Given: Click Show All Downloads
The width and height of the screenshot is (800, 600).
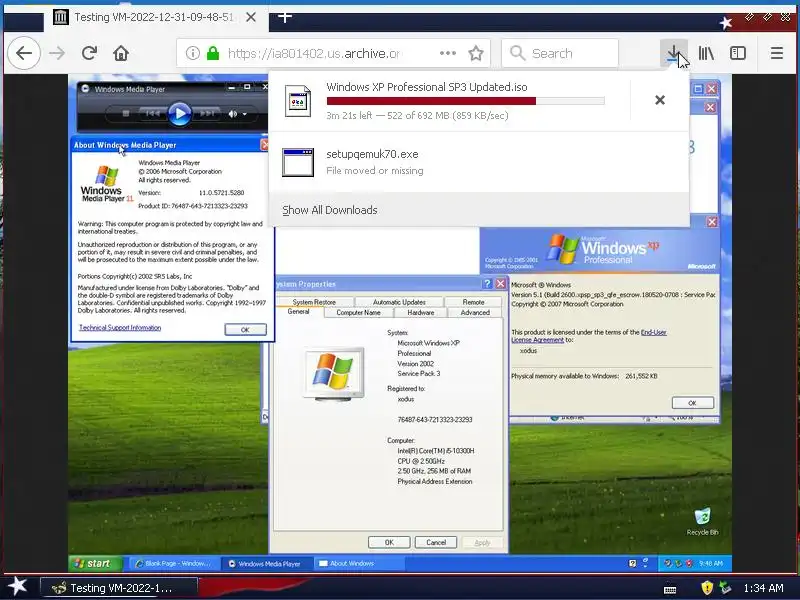Looking at the screenshot, I should [330, 210].
